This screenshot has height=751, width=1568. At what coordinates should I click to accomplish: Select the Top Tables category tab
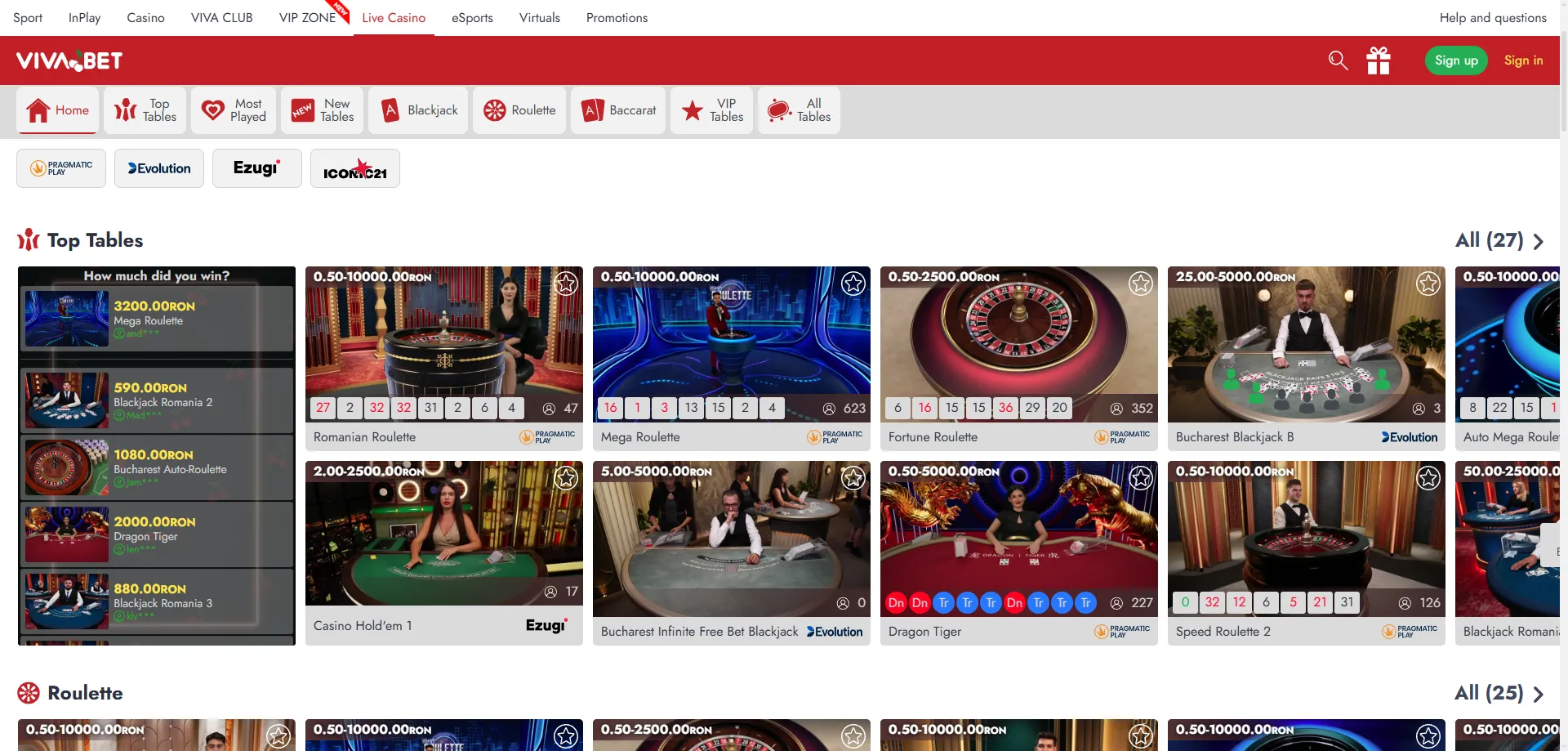click(145, 110)
